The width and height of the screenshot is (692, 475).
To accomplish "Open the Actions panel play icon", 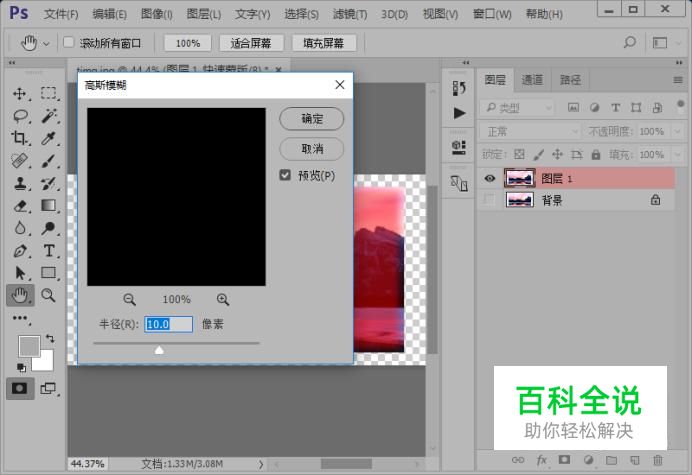I will click(x=459, y=113).
